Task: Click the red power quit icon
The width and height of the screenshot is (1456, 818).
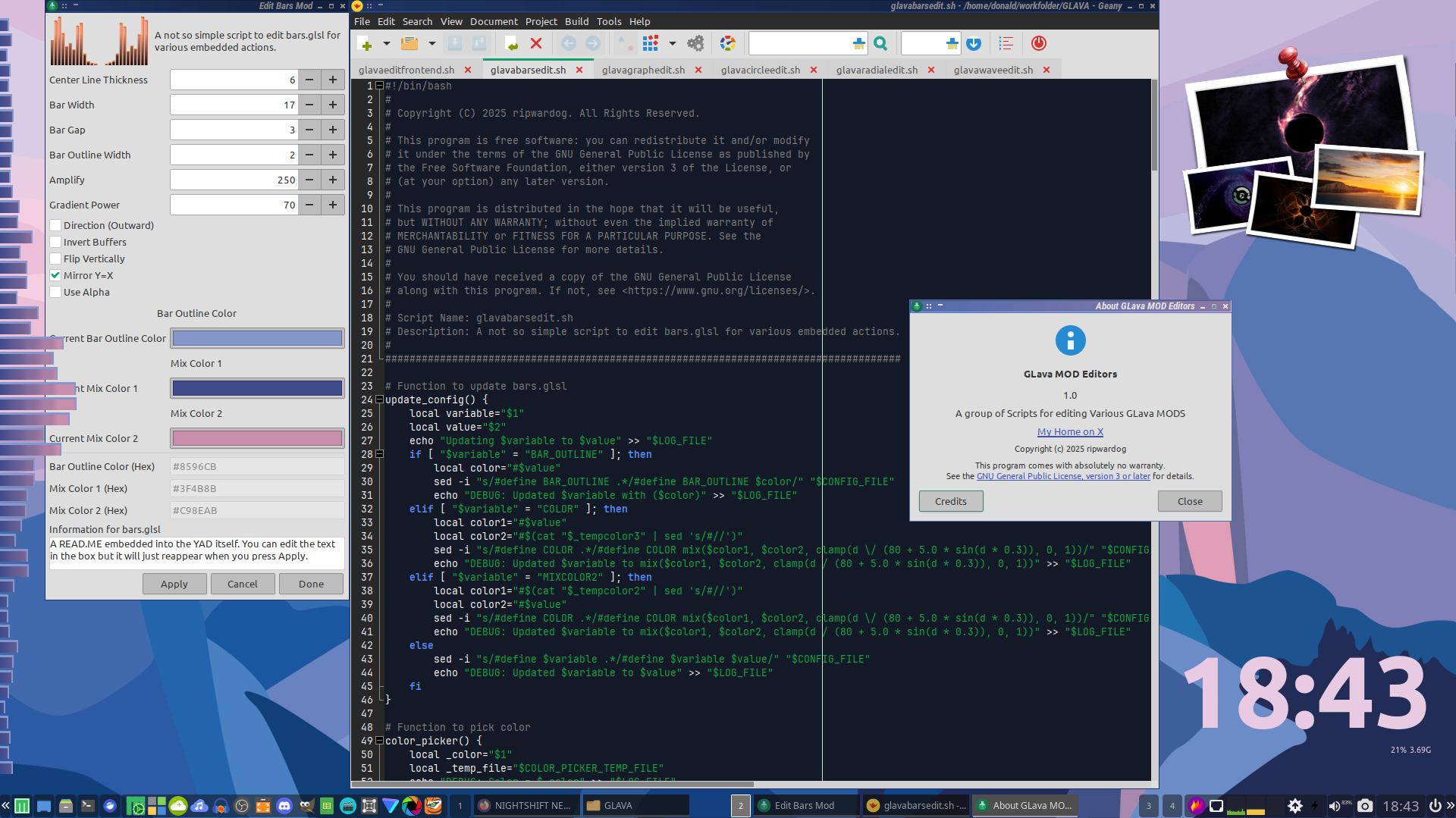Action: 1038,44
